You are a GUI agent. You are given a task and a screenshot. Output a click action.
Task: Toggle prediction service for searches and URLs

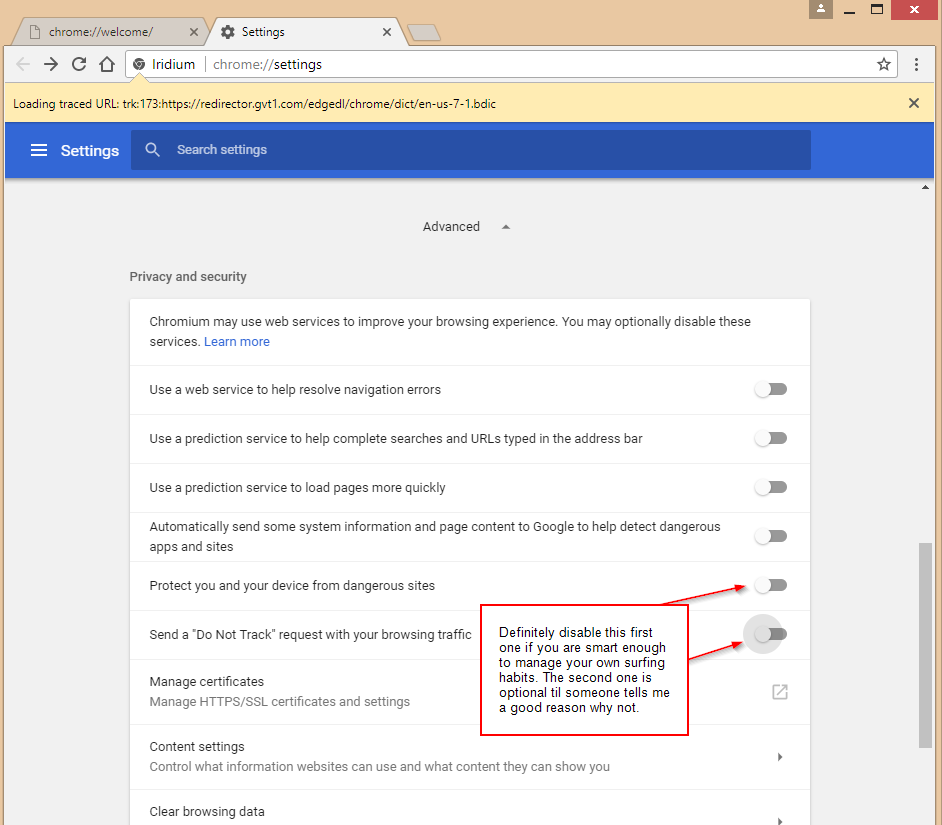tap(771, 438)
